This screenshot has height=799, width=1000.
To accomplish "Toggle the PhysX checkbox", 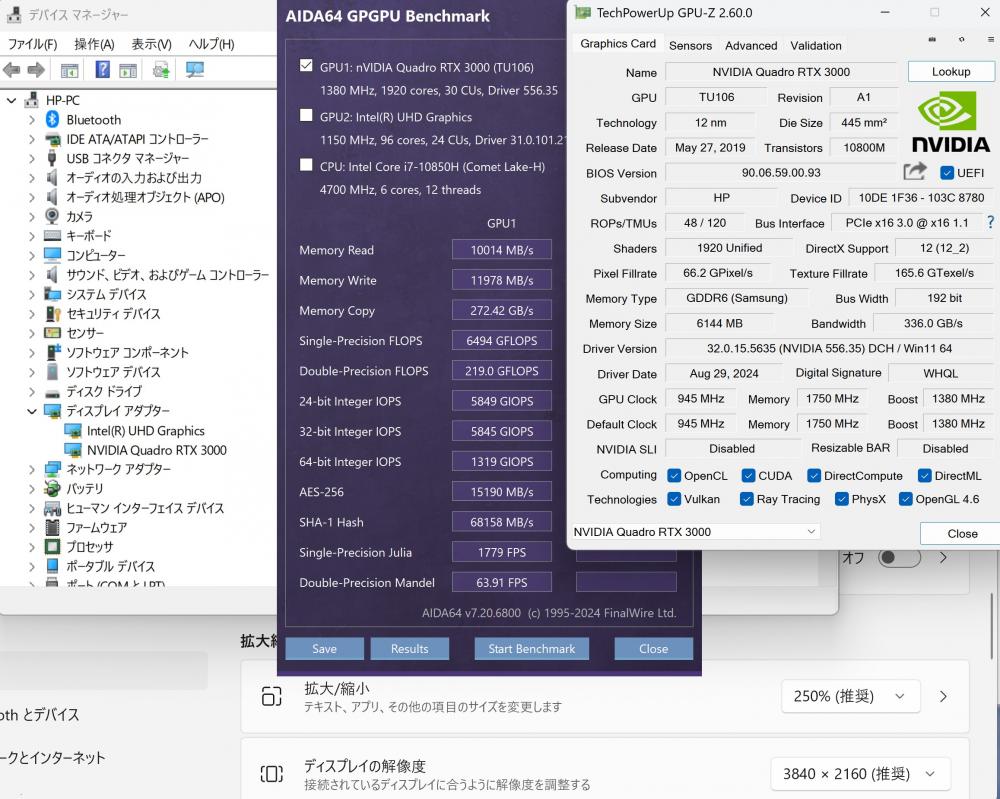I will click(841, 499).
